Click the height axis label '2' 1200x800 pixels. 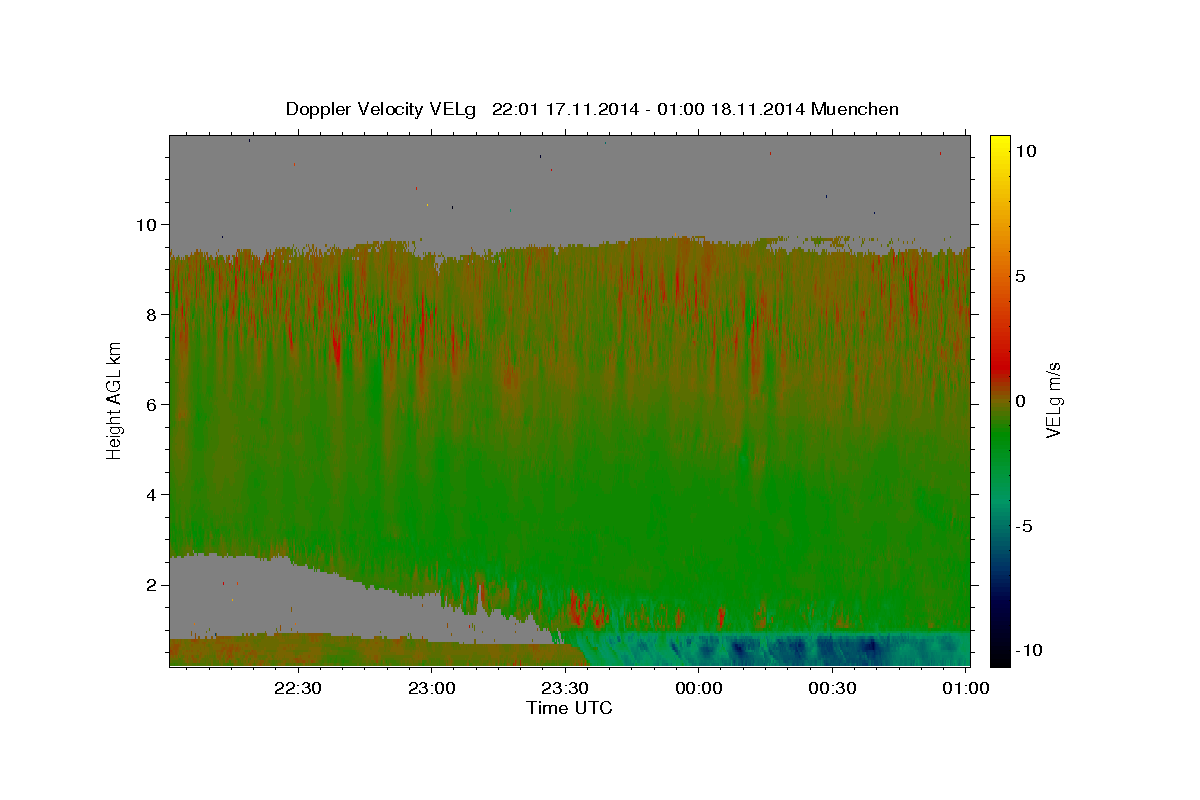click(x=153, y=584)
